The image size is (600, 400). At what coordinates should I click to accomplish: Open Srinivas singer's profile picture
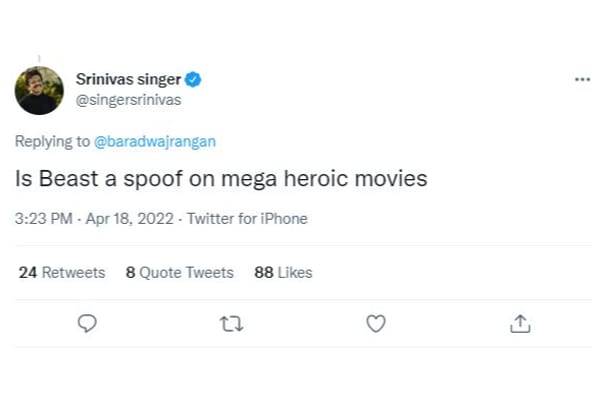coord(39,90)
